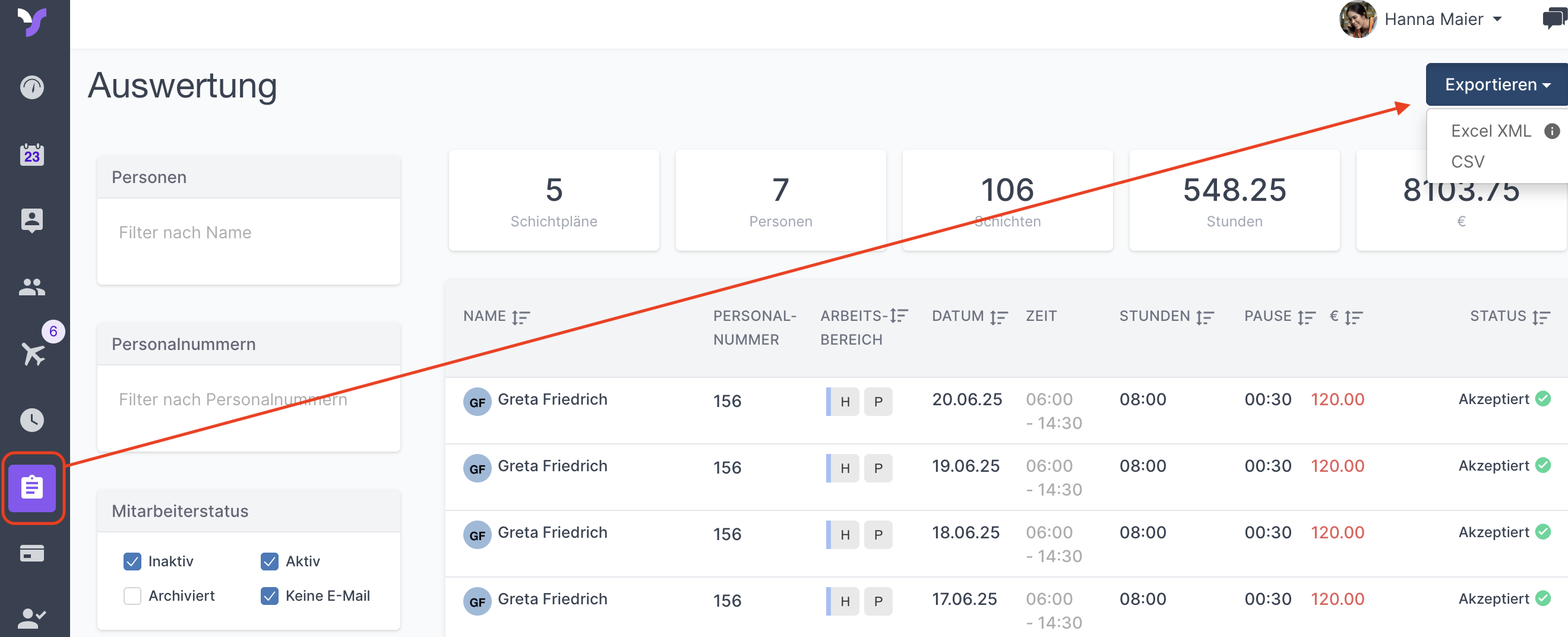Click the Mitarbeiterstatus panel header
1568x637 pixels.
248,511
